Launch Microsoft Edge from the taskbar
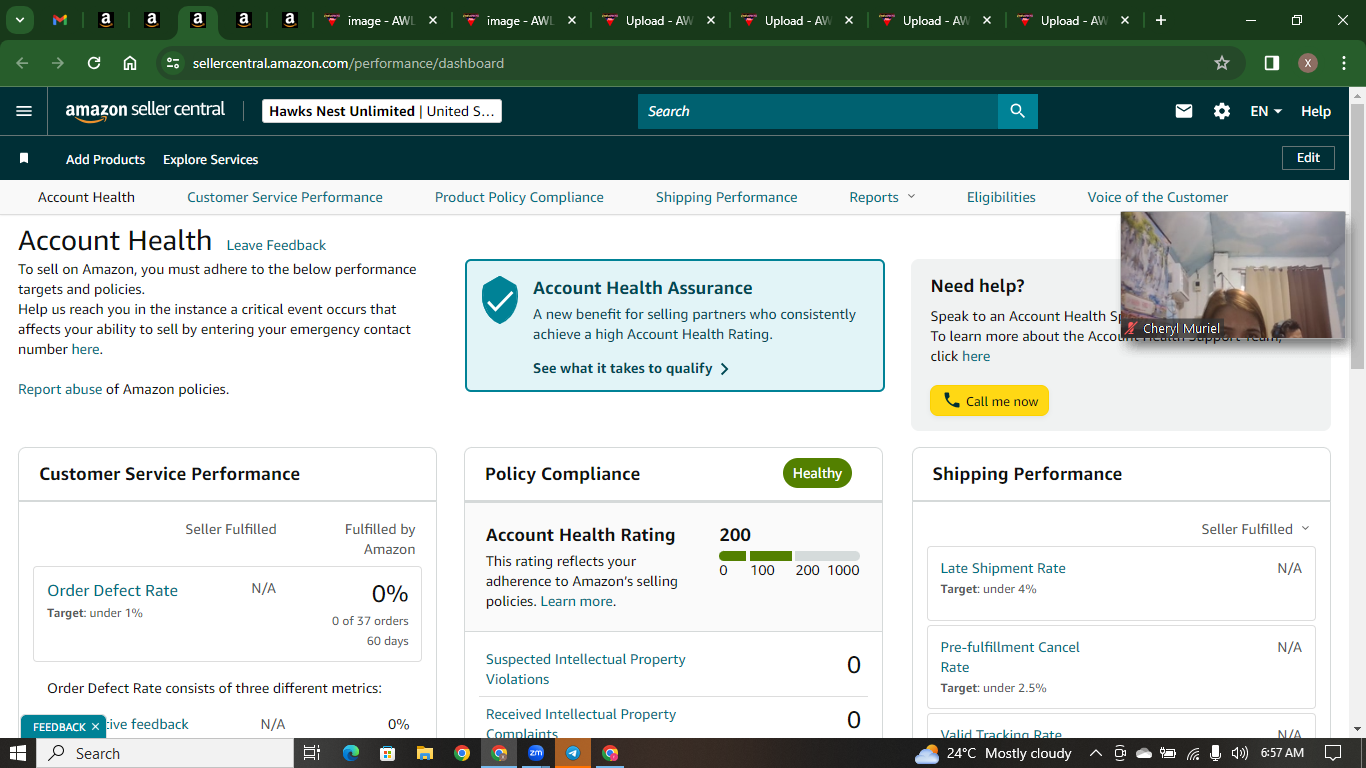 tap(350, 753)
